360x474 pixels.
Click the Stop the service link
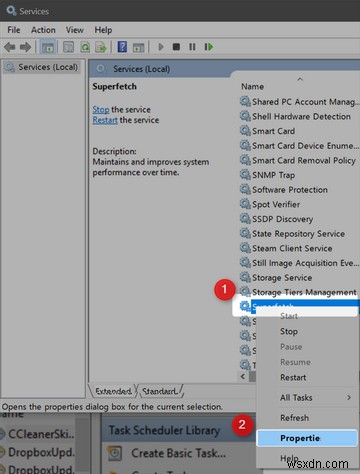[101, 109]
